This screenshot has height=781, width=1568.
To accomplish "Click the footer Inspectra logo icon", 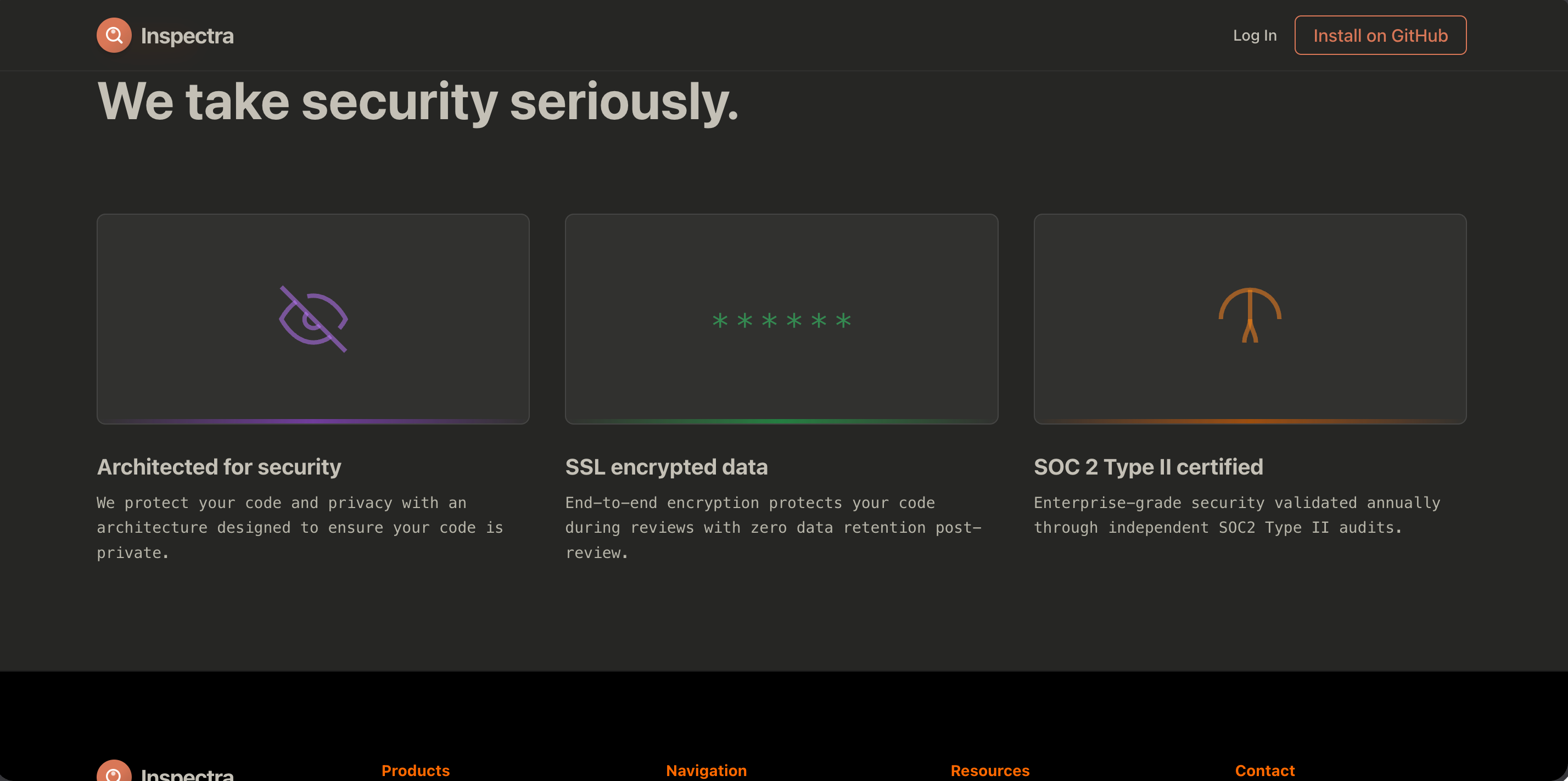I will coord(114,771).
